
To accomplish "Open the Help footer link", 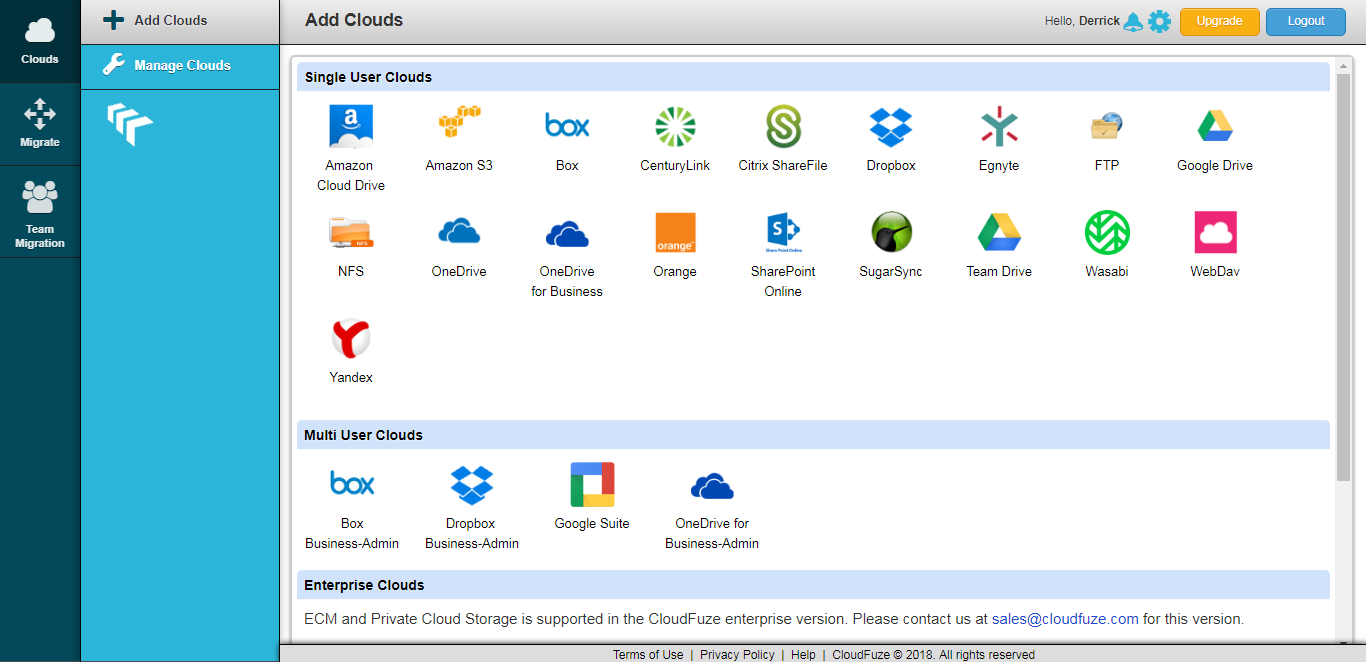I will [803, 655].
